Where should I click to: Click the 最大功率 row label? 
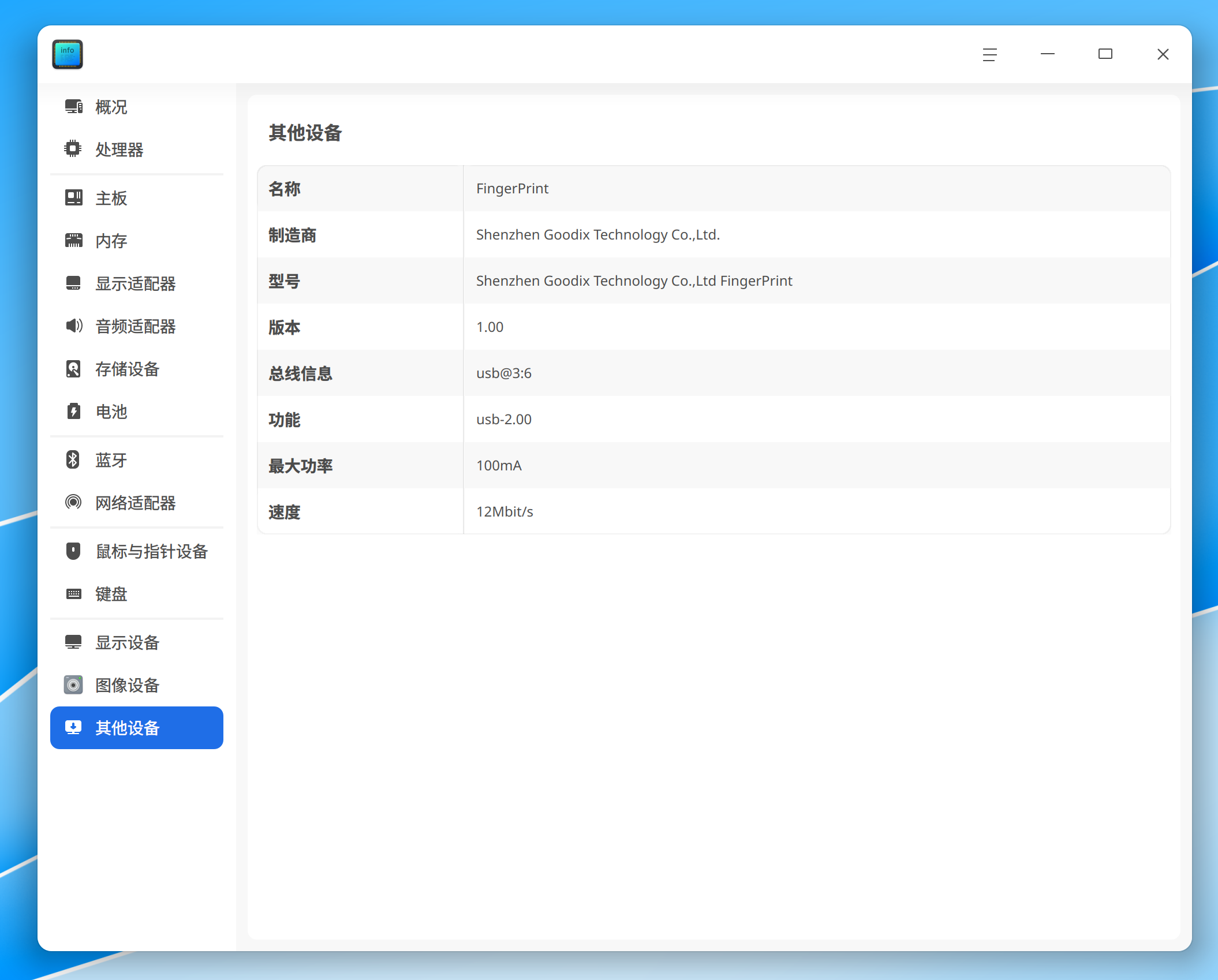301,466
